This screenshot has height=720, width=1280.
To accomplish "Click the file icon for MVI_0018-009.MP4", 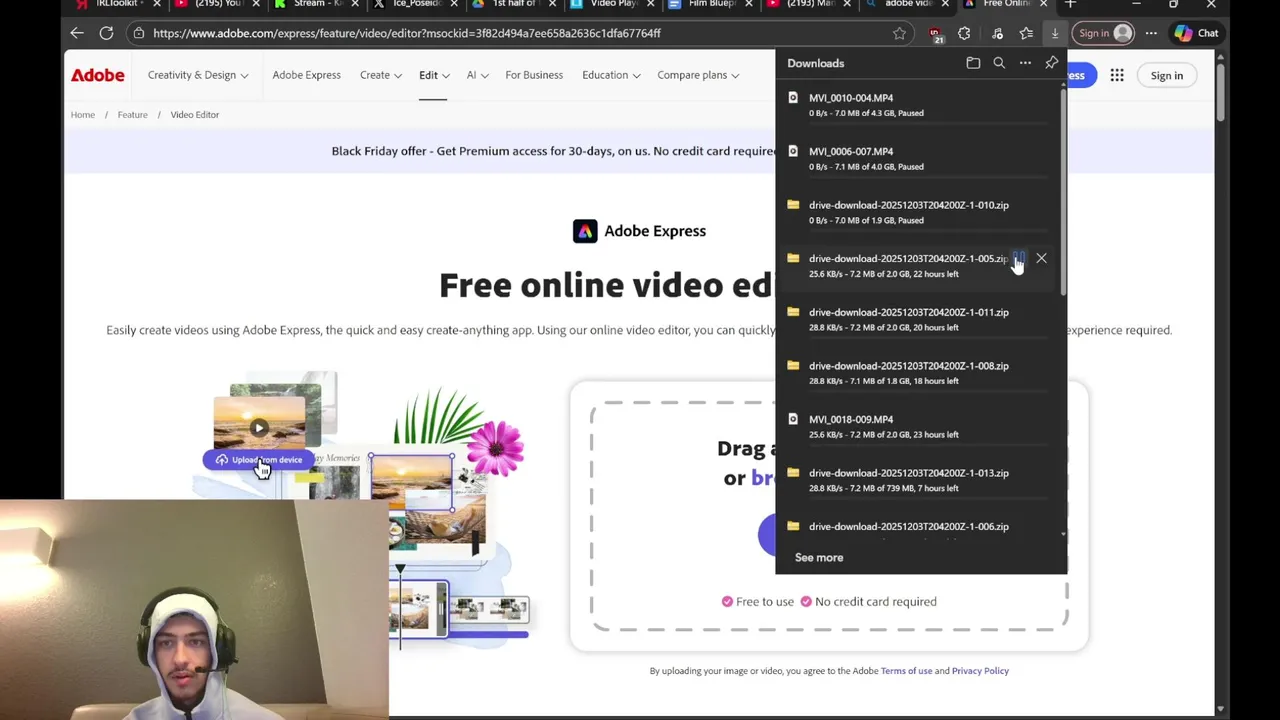I will pos(793,419).
